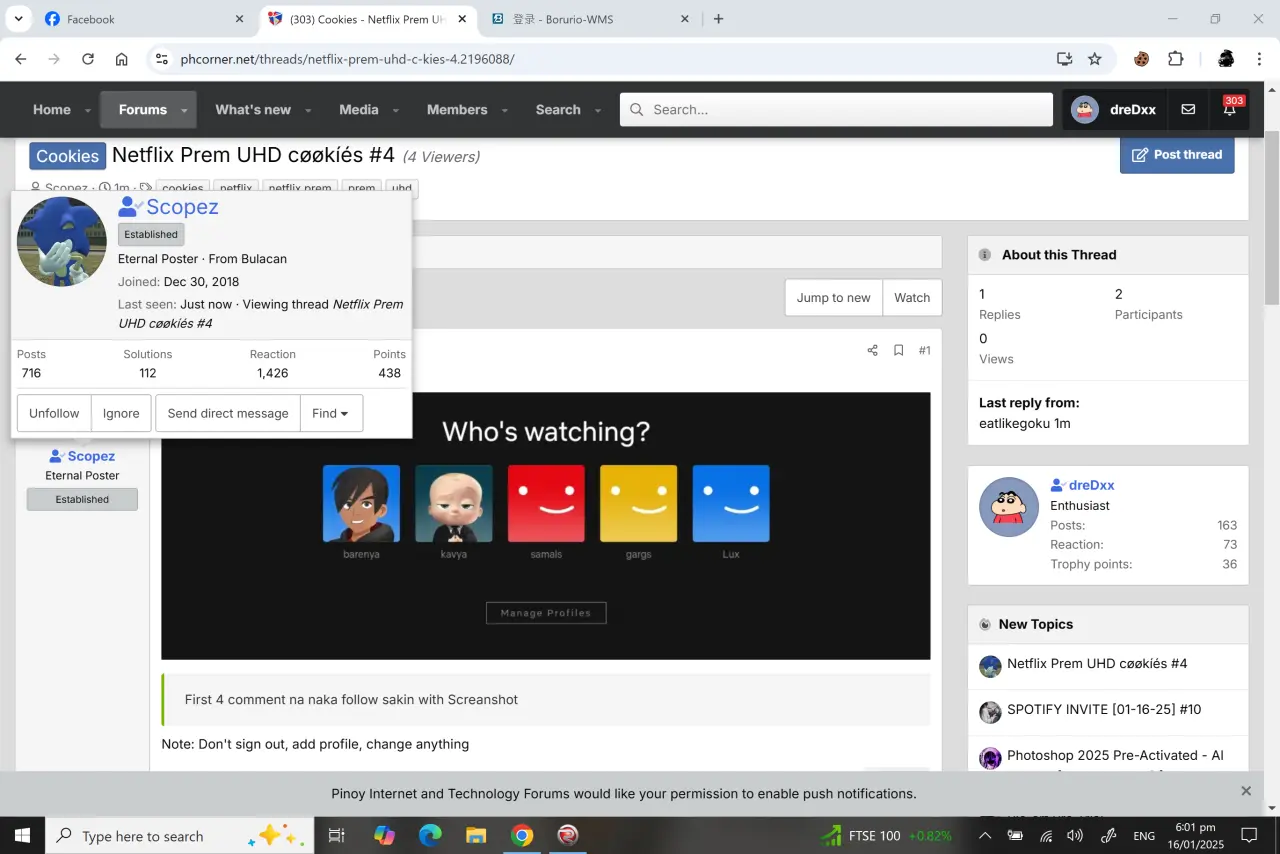Image resolution: width=1280 pixels, height=854 pixels.
Task: Click the install app icon in address bar
Action: click(1064, 59)
